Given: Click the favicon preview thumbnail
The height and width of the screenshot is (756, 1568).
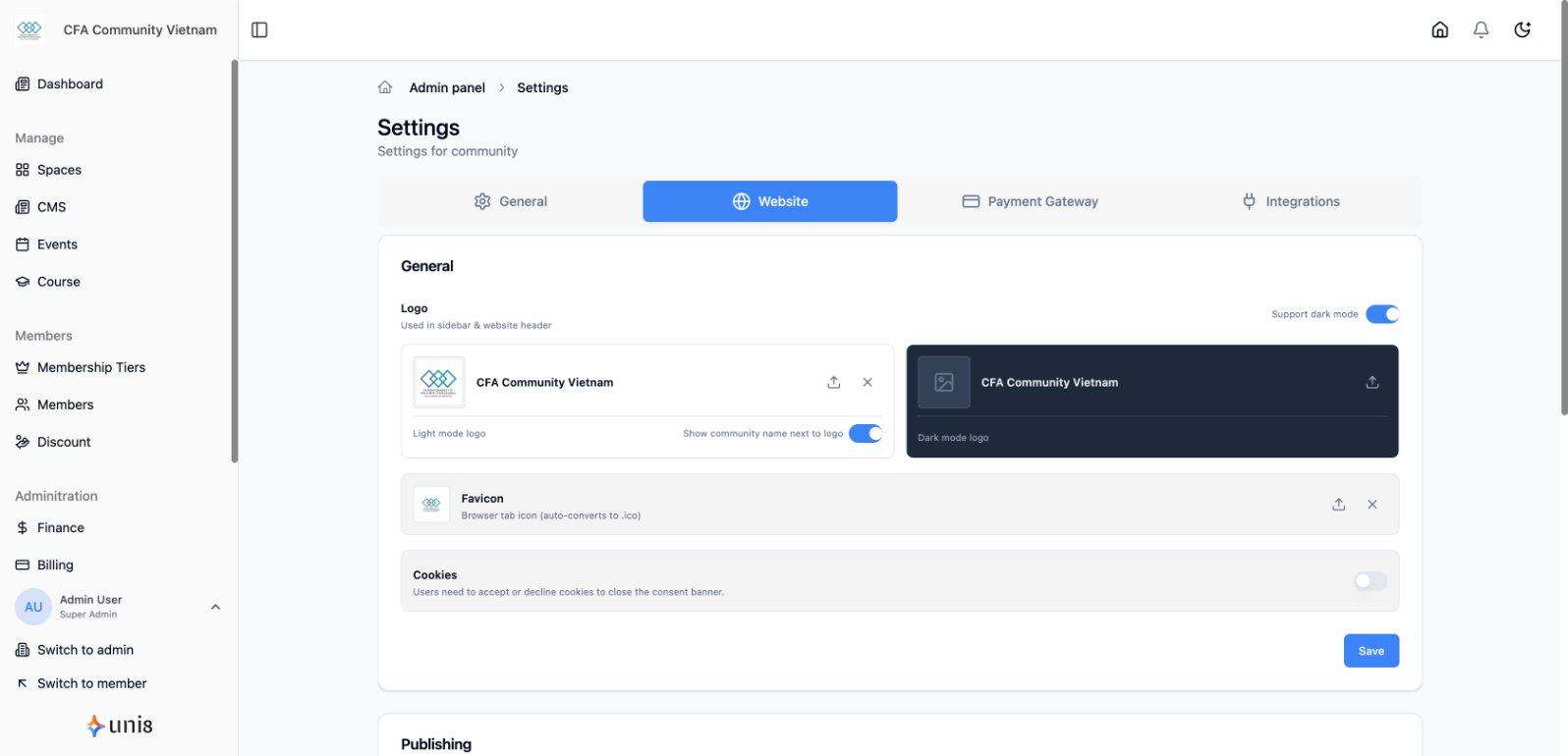Looking at the screenshot, I should click(431, 504).
